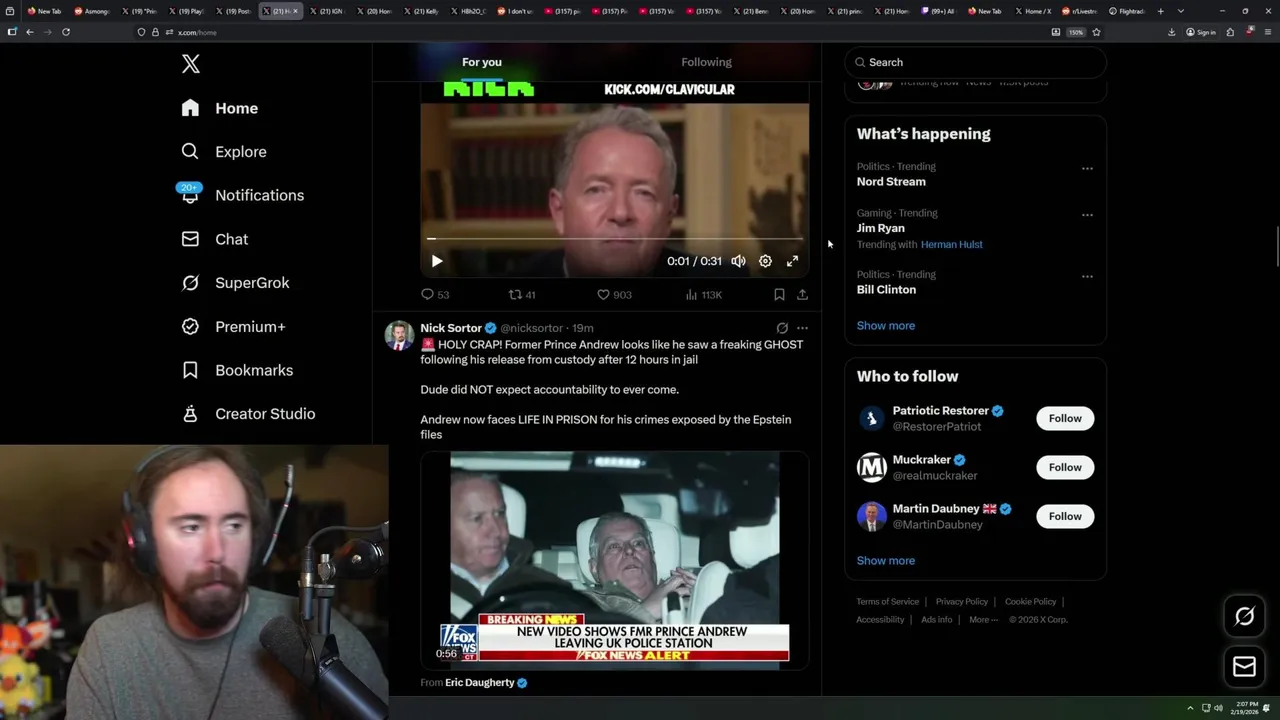Open the Terms of Service link
Viewport: 1280px width, 720px height.
[x=887, y=602]
